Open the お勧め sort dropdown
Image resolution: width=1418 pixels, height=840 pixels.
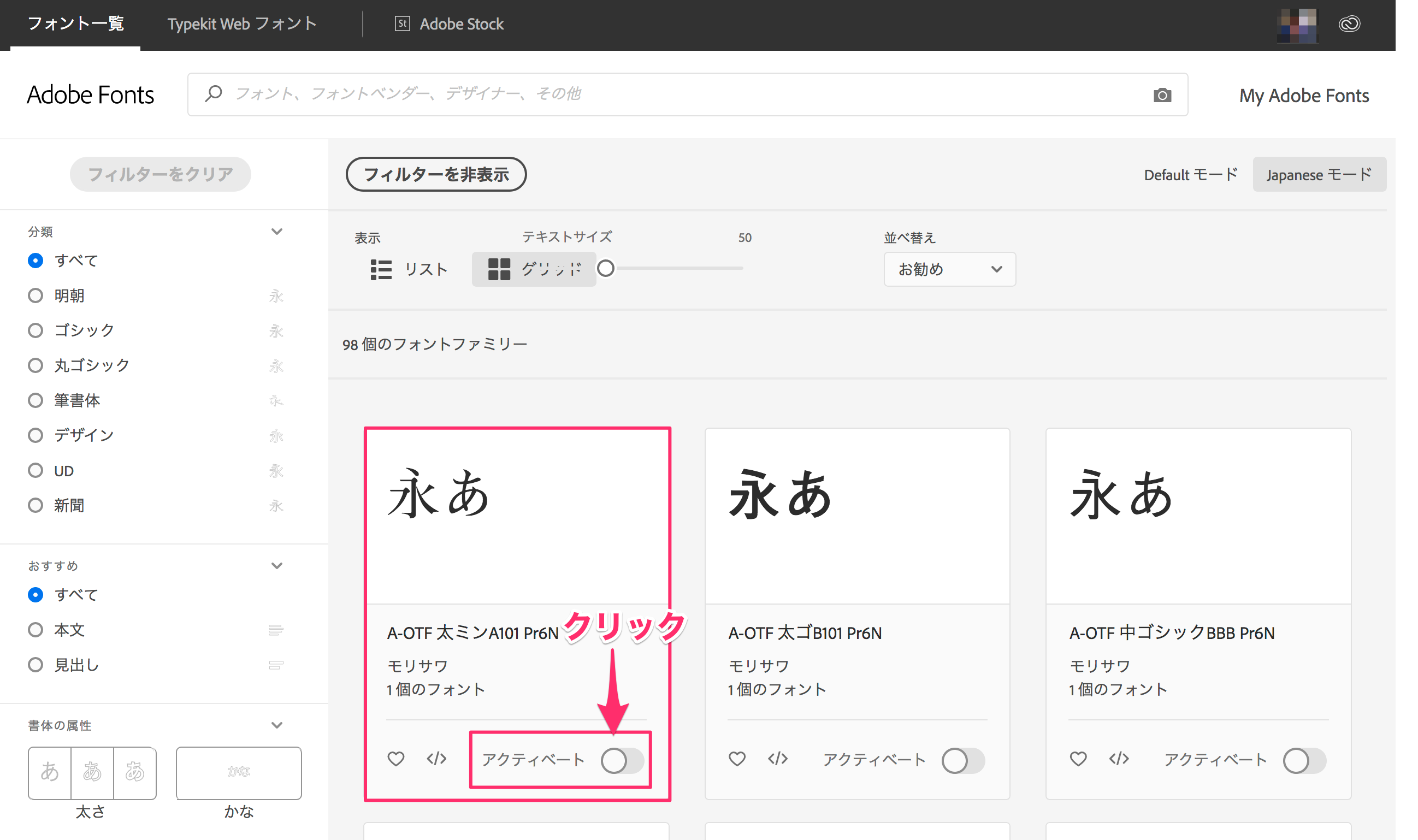click(949, 269)
